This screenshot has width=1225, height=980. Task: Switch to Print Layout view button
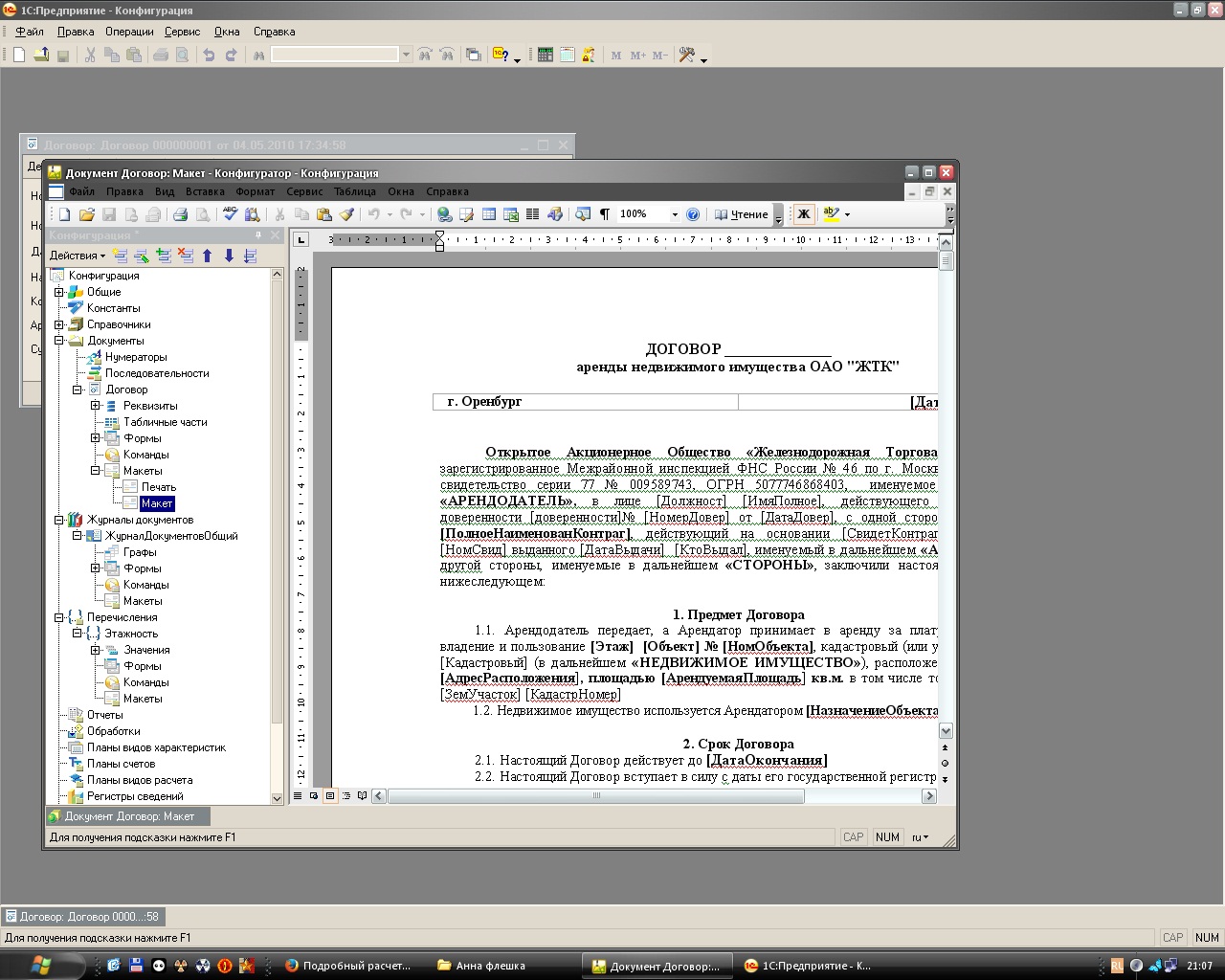[x=330, y=795]
